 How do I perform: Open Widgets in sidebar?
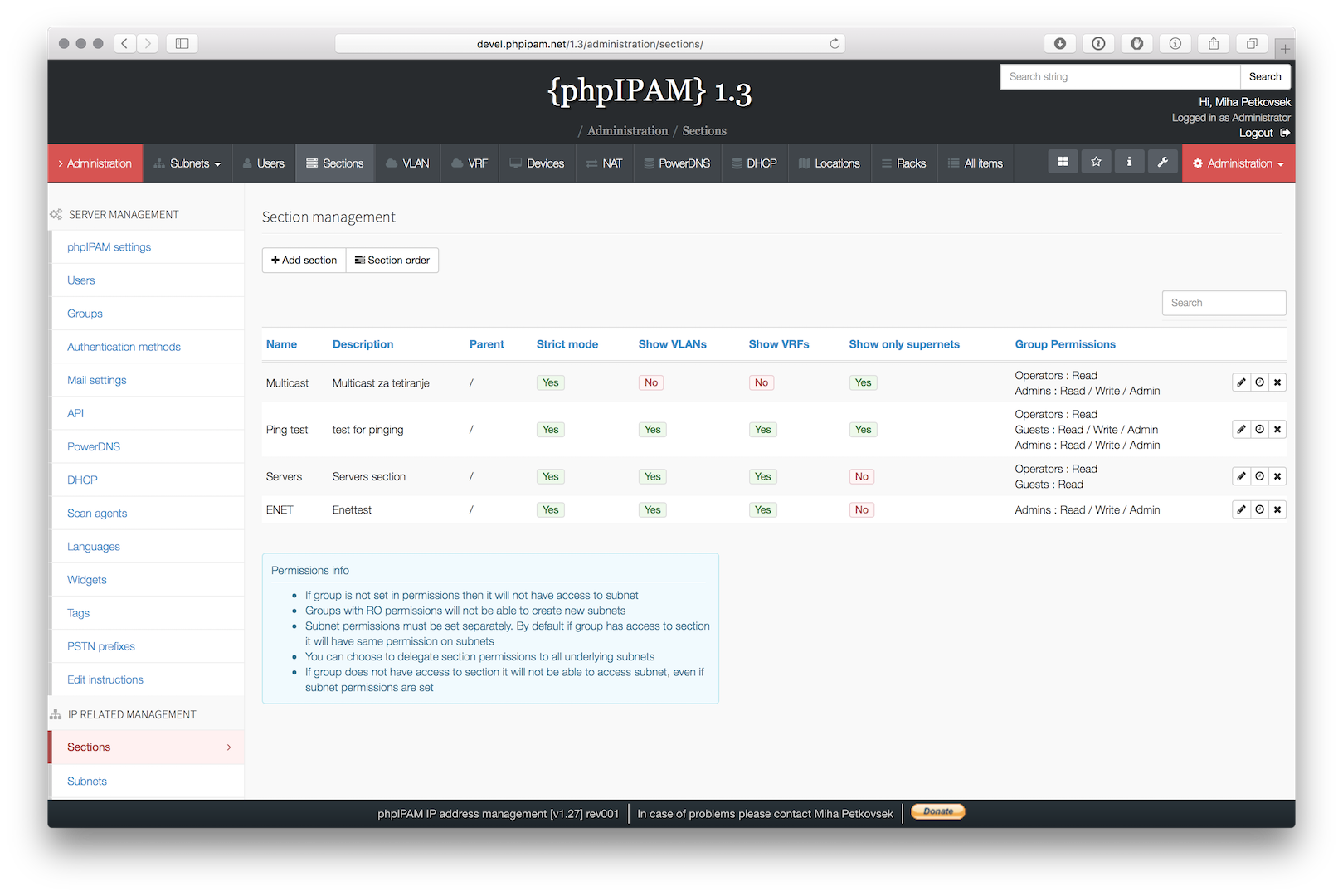(87, 580)
